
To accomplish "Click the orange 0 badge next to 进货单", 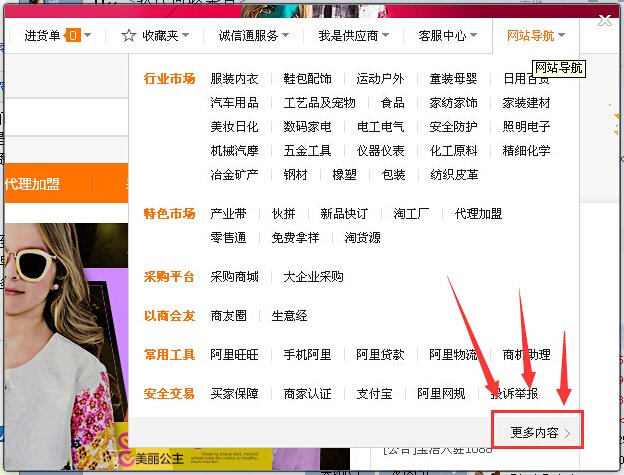I will coord(72,35).
